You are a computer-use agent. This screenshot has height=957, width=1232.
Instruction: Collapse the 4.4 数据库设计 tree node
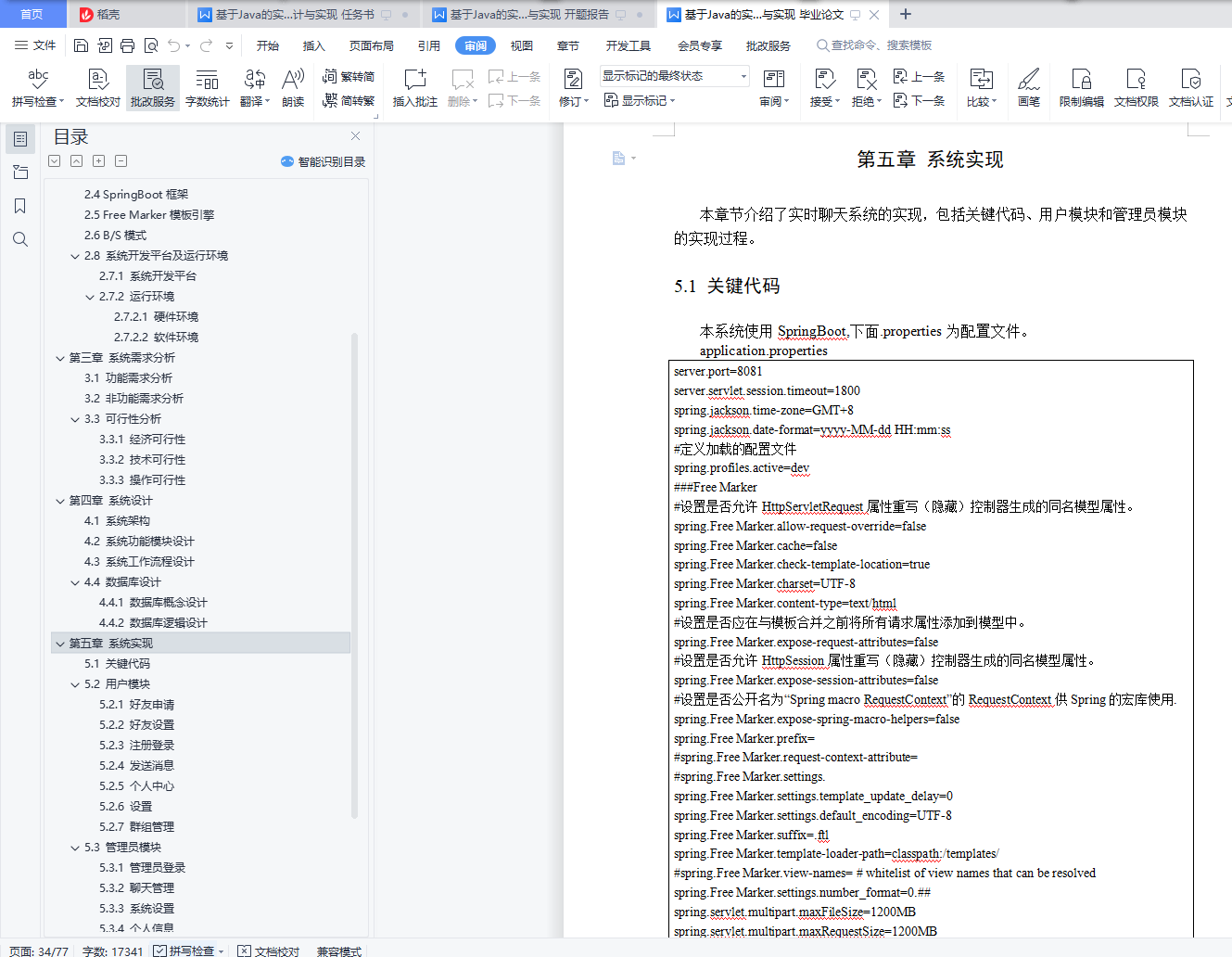point(75,582)
